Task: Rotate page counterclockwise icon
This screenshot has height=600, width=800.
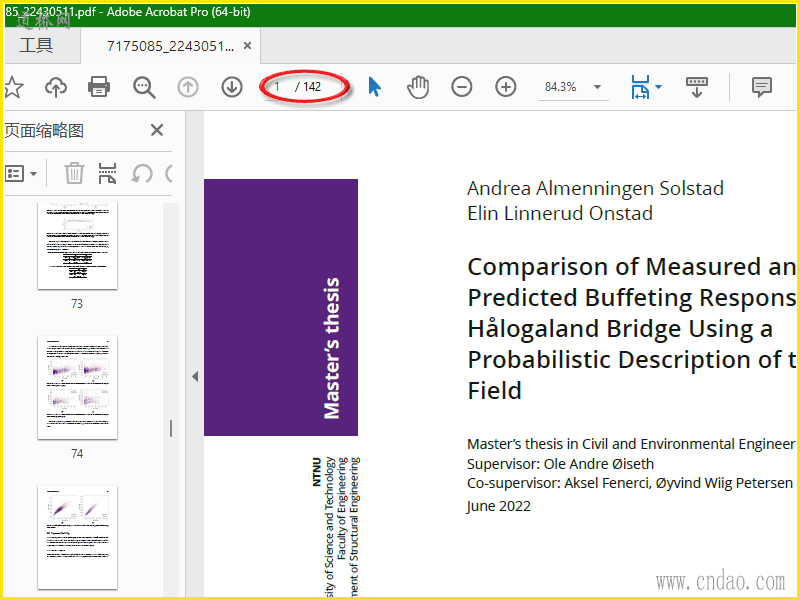Action: tap(142, 174)
